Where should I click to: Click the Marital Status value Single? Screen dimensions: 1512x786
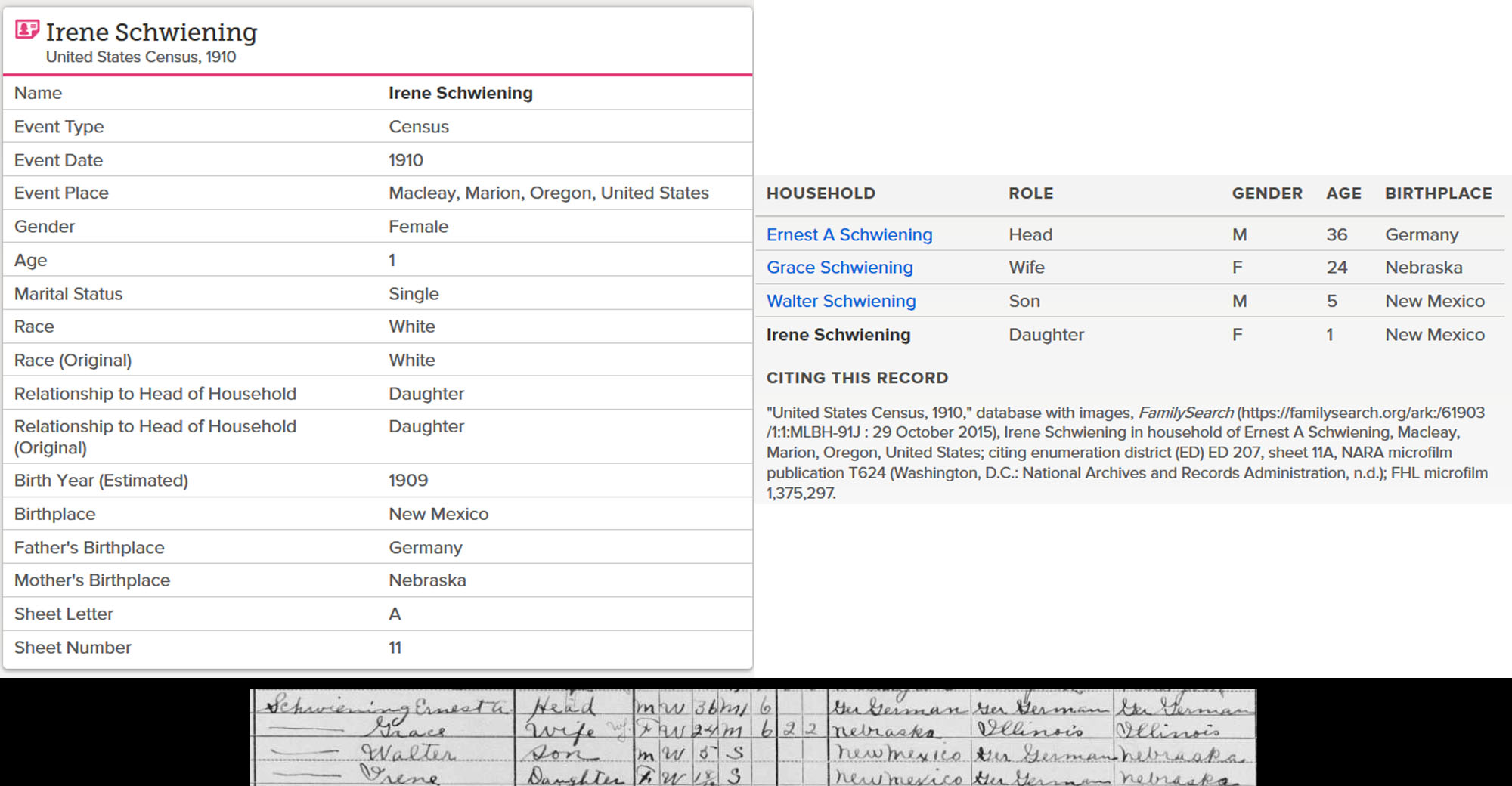414,293
